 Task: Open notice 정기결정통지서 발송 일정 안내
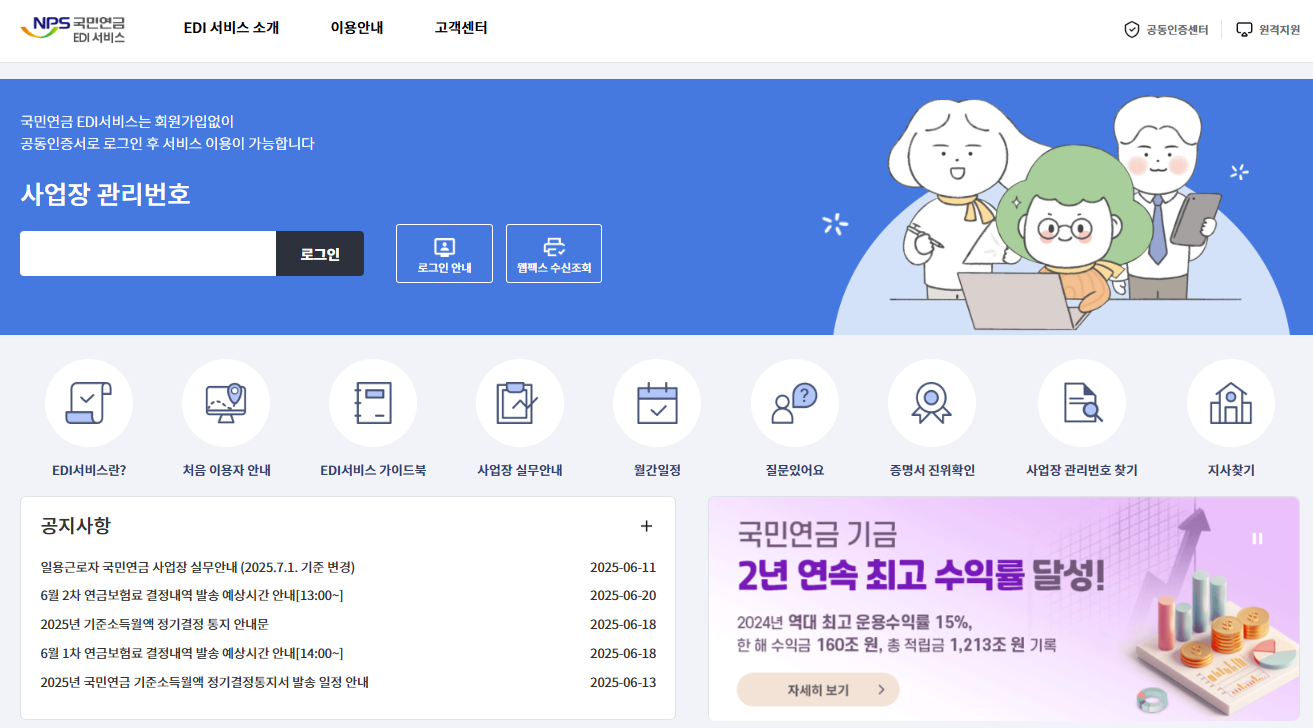205,682
